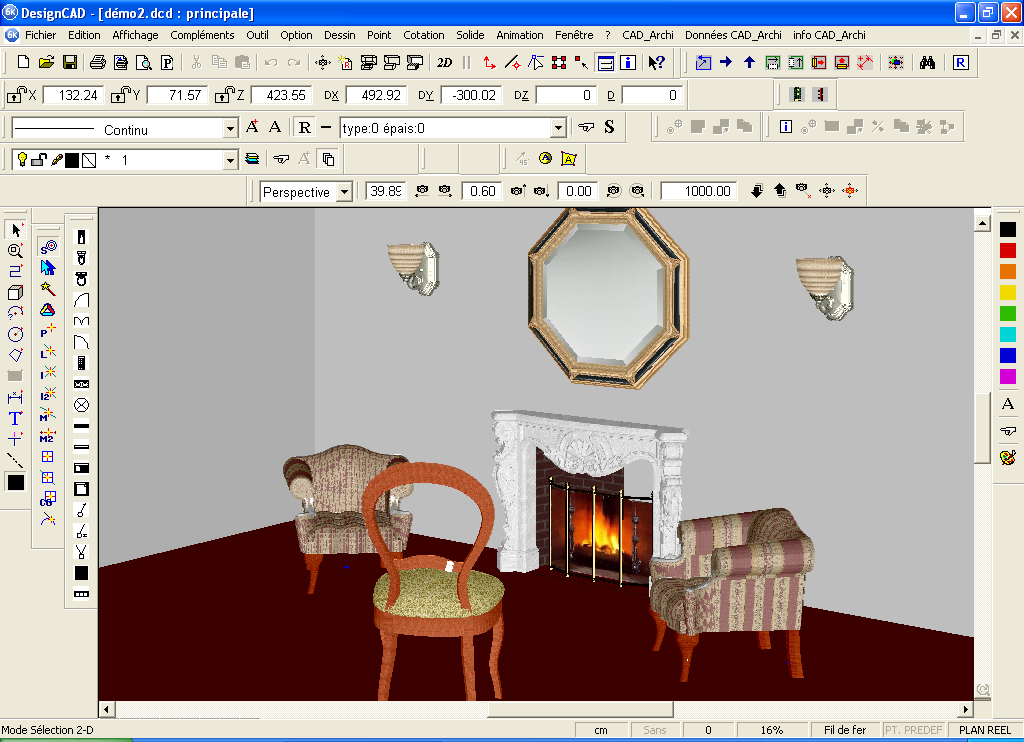
Task: Open the Animation menu
Action: pos(520,35)
